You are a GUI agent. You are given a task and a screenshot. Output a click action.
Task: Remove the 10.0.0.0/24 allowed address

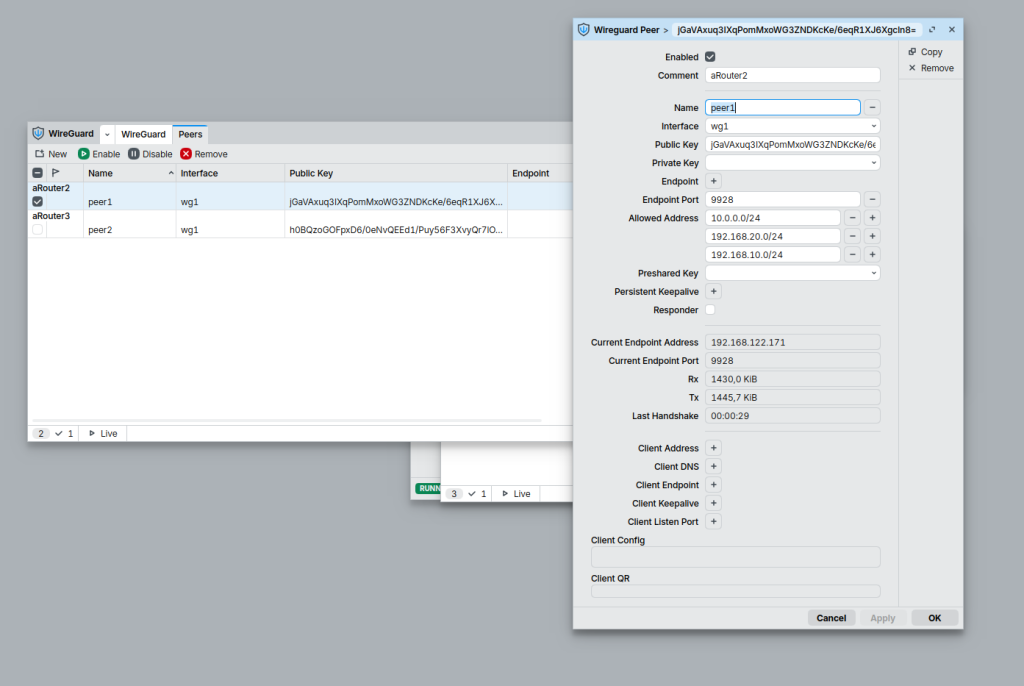852,218
